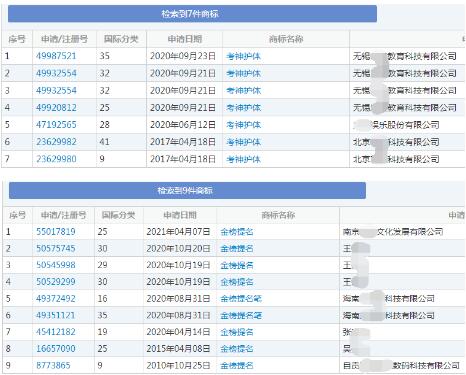The height and width of the screenshot is (375, 466).
Task: Select the 文化发展有限公司 applicant in the 55017819 row
Action: click(393, 232)
